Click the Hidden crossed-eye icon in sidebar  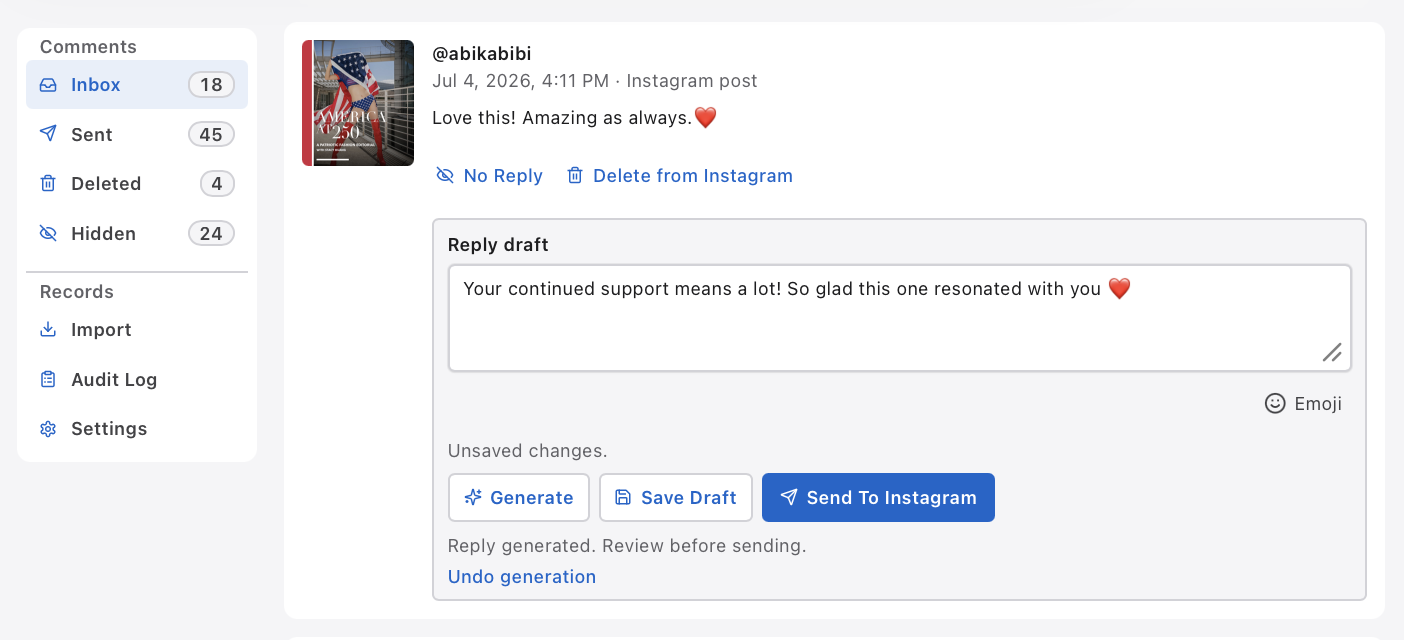pyautogui.click(x=48, y=233)
